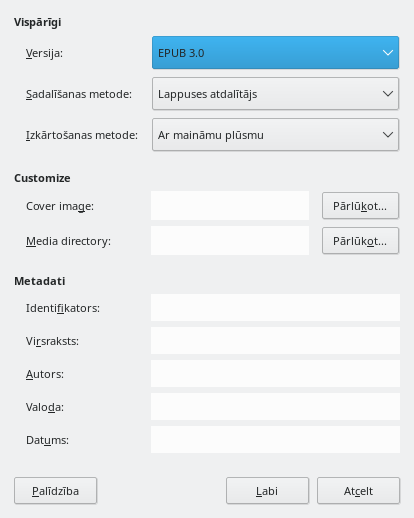Focus the Datums text field
Image resolution: width=414 pixels, height=518 pixels.
pyautogui.click(x=275, y=440)
